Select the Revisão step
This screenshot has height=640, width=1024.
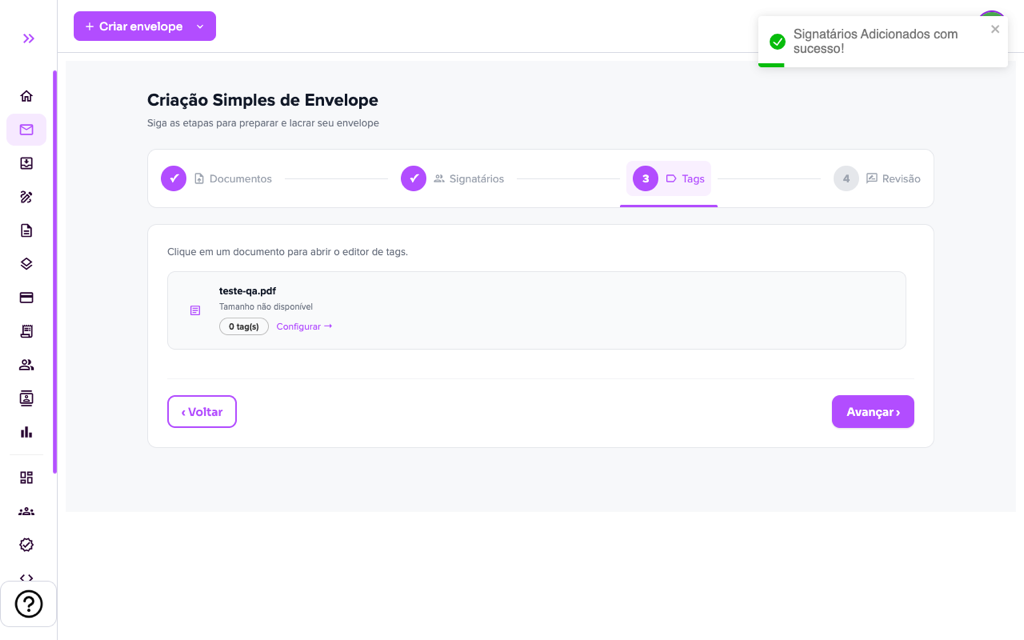(877, 178)
